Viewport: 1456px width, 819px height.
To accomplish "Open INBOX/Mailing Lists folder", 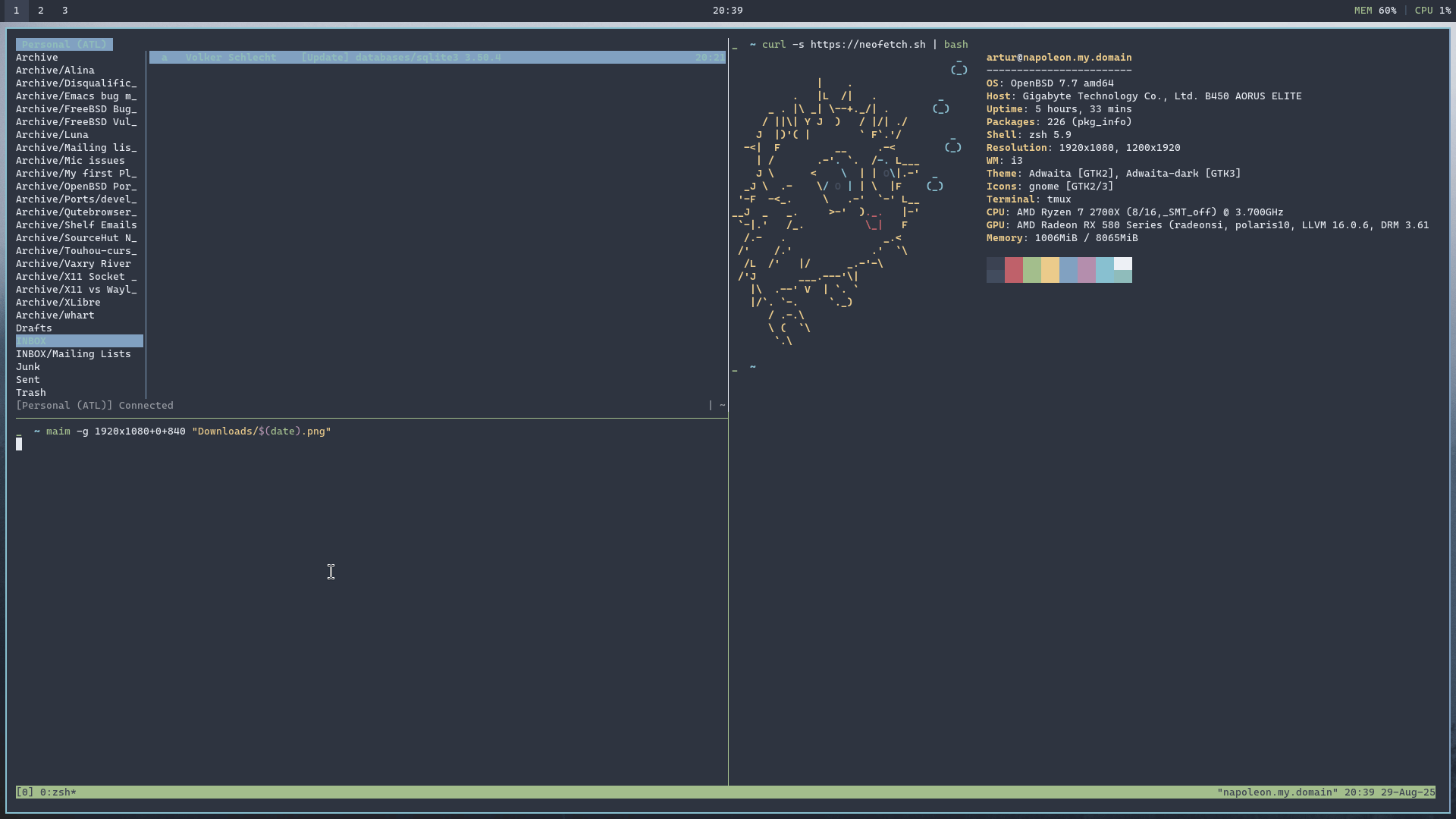I will click(x=74, y=354).
